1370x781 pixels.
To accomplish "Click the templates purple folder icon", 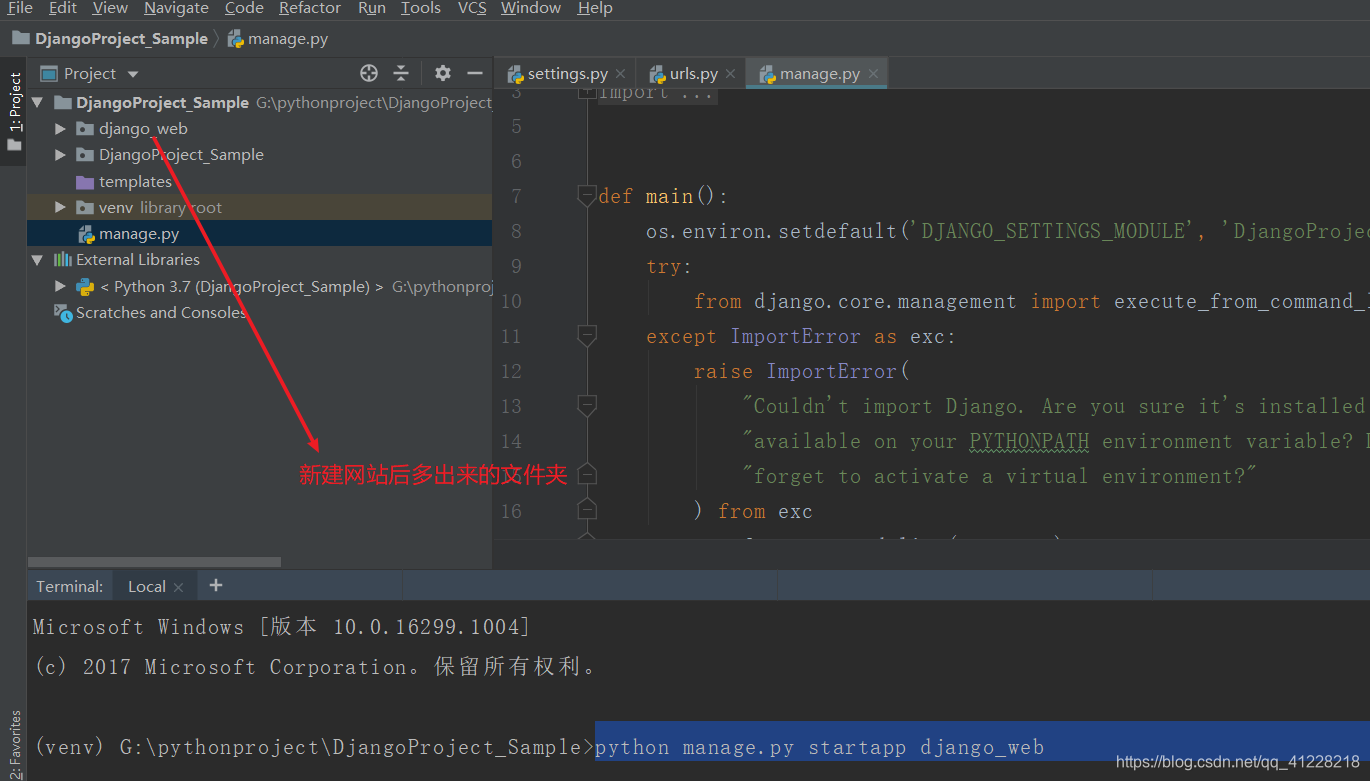I will tap(85, 182).
